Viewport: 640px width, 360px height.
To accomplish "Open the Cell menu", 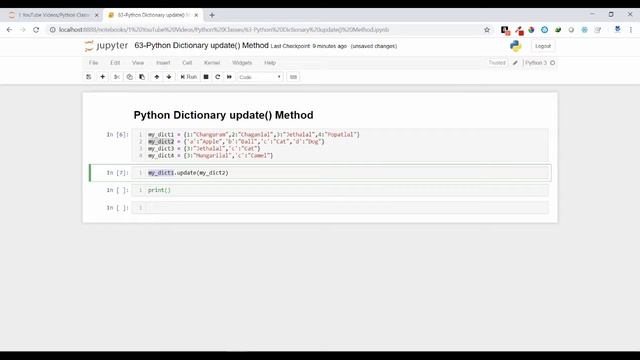I will point(187,63).
